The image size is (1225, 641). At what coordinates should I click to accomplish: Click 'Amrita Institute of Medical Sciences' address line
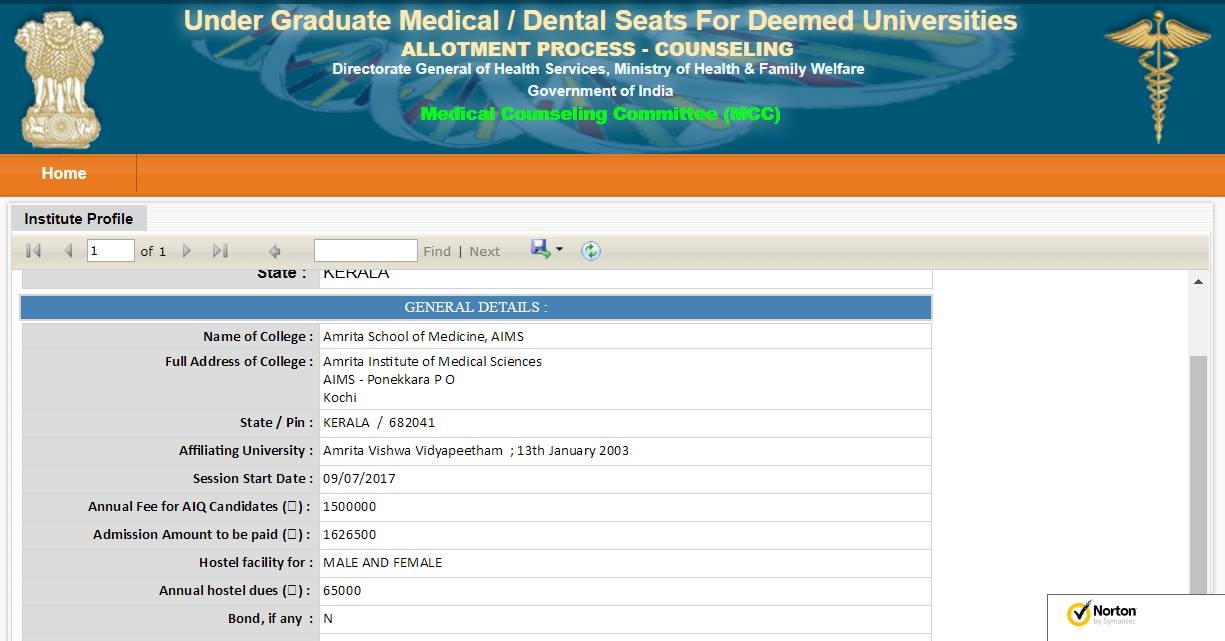coord(432,361)
